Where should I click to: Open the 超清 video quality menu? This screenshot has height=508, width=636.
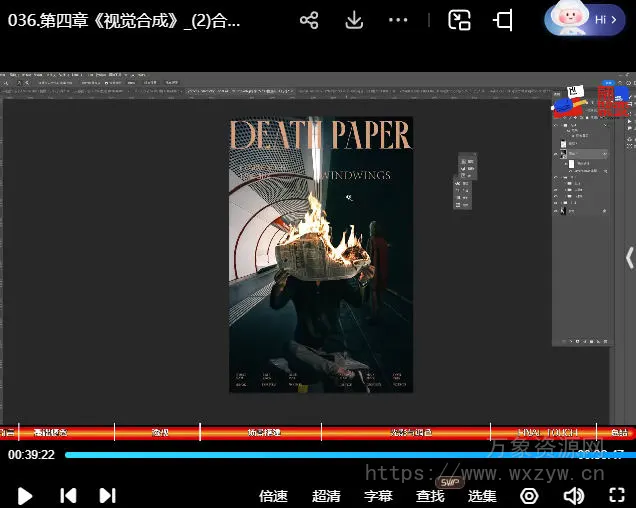click(326, 495)
